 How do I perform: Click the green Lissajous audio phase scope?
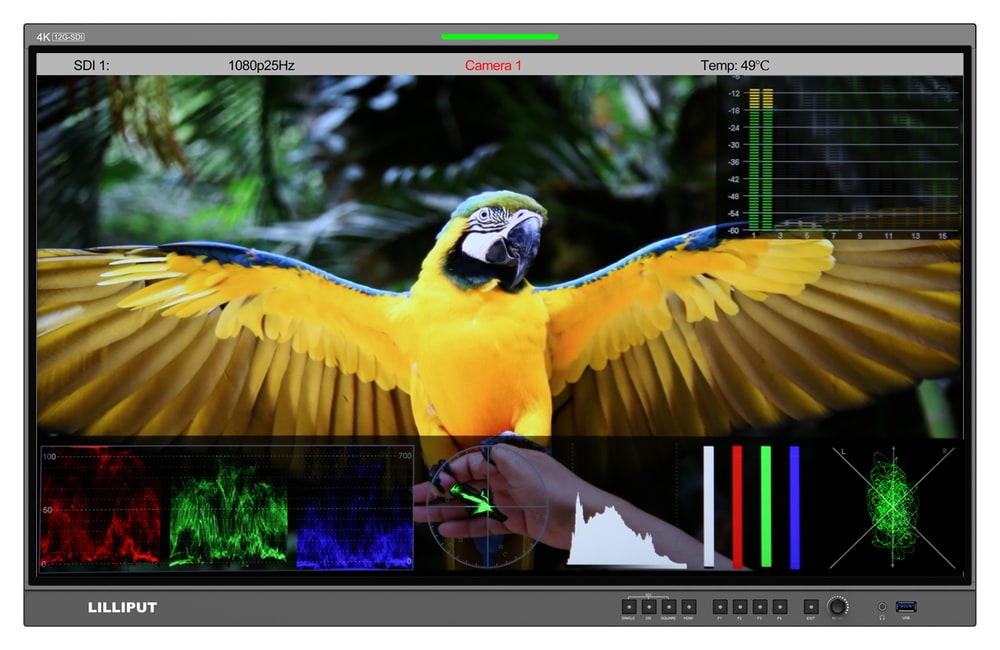[892, 508]
